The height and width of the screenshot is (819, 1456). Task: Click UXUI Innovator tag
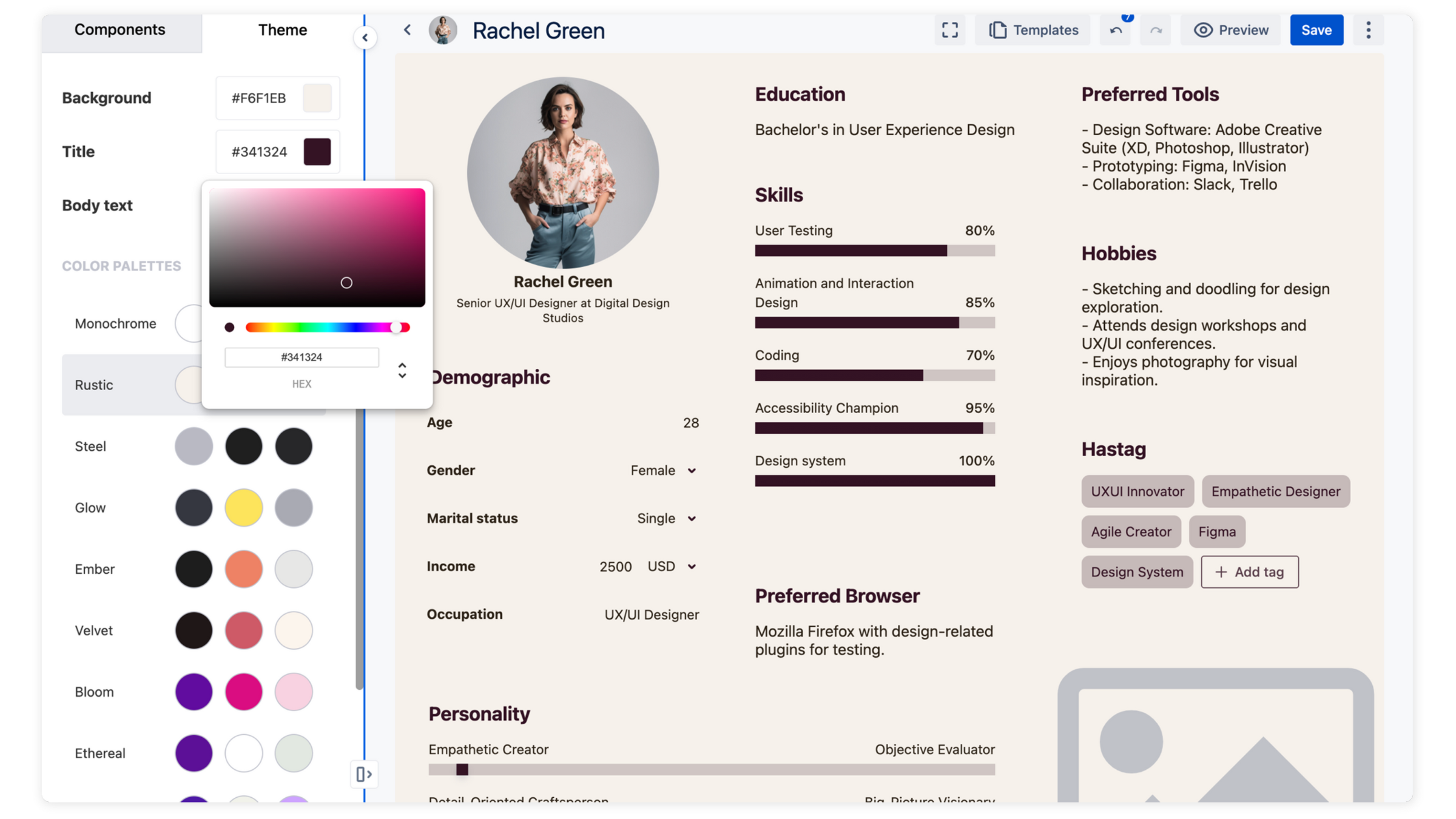[x=1137, y=491]
